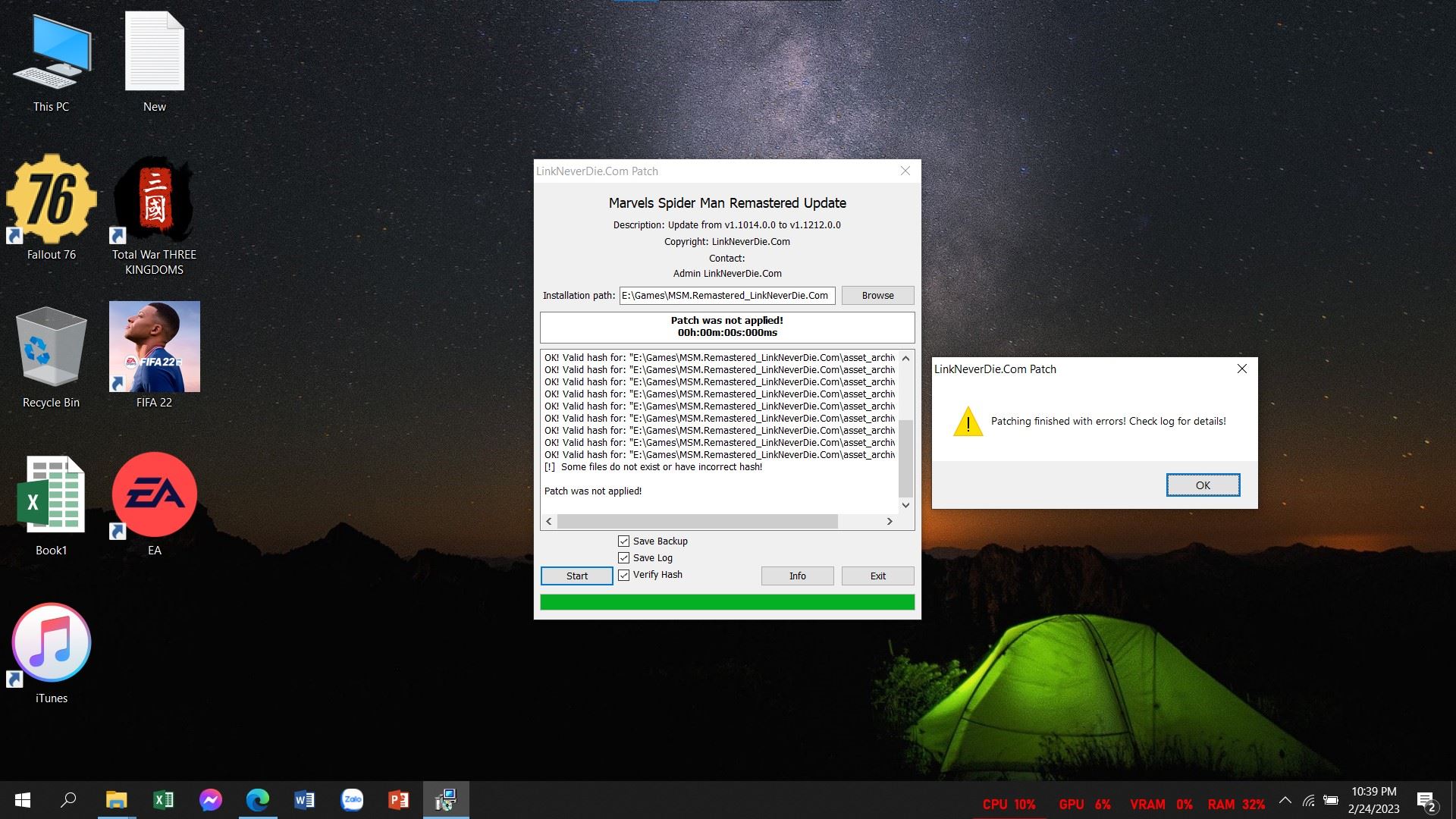Click the log horizontal scrollbar thumb
The height and width of the screenshot is (819, 1456).
(698, 522)
